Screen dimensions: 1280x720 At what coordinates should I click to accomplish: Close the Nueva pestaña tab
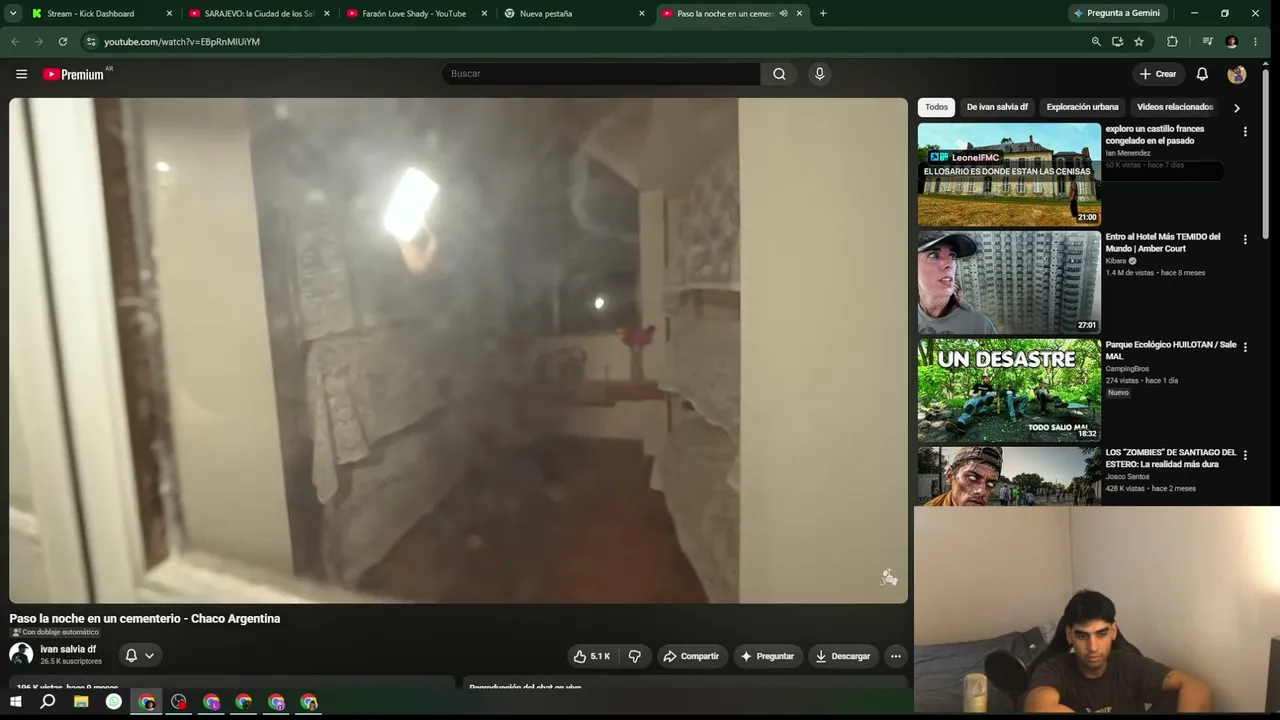click(x=642, y=14)
